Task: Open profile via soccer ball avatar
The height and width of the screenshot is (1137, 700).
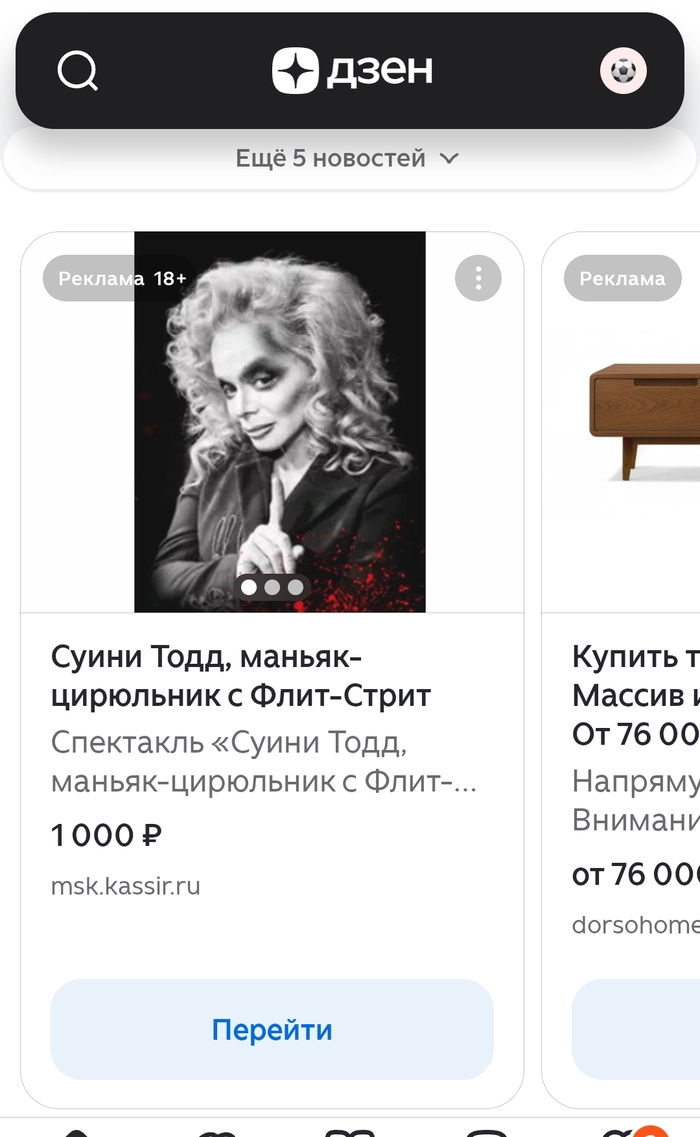Action: point(623,71)
